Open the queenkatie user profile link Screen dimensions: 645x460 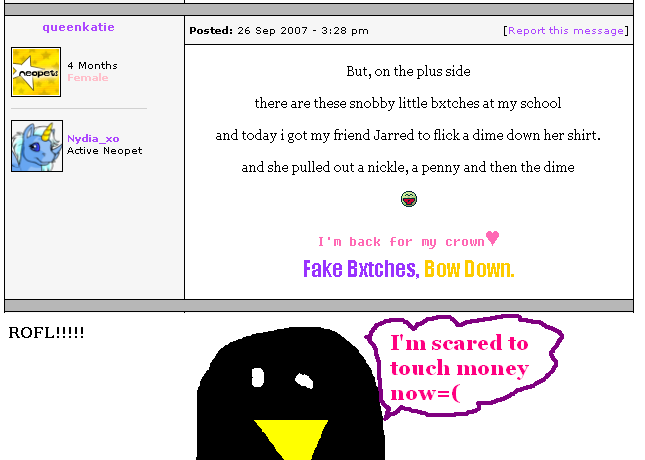point(79,27)
